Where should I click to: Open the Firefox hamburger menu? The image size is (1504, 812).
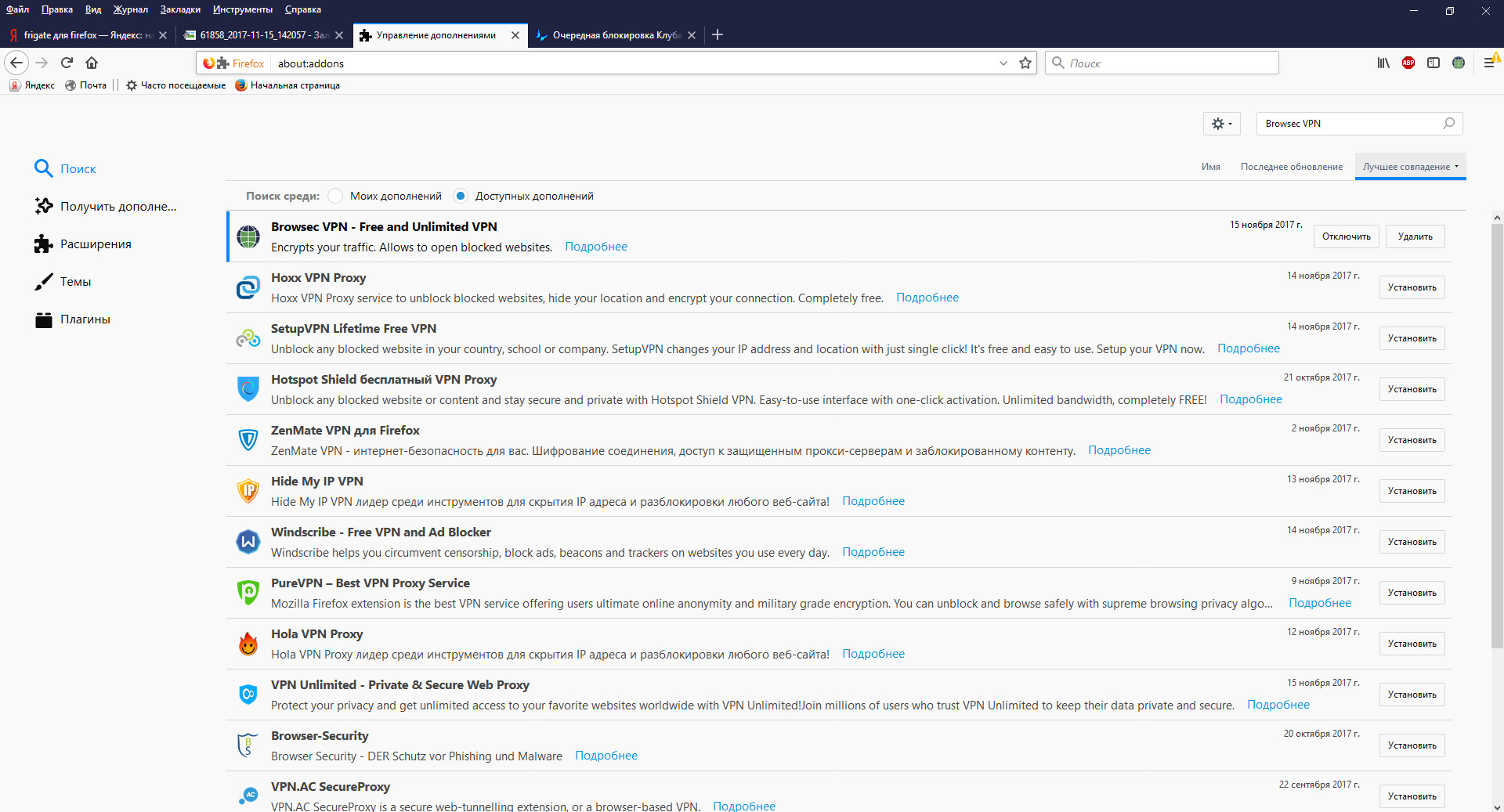pos(1490,63)
